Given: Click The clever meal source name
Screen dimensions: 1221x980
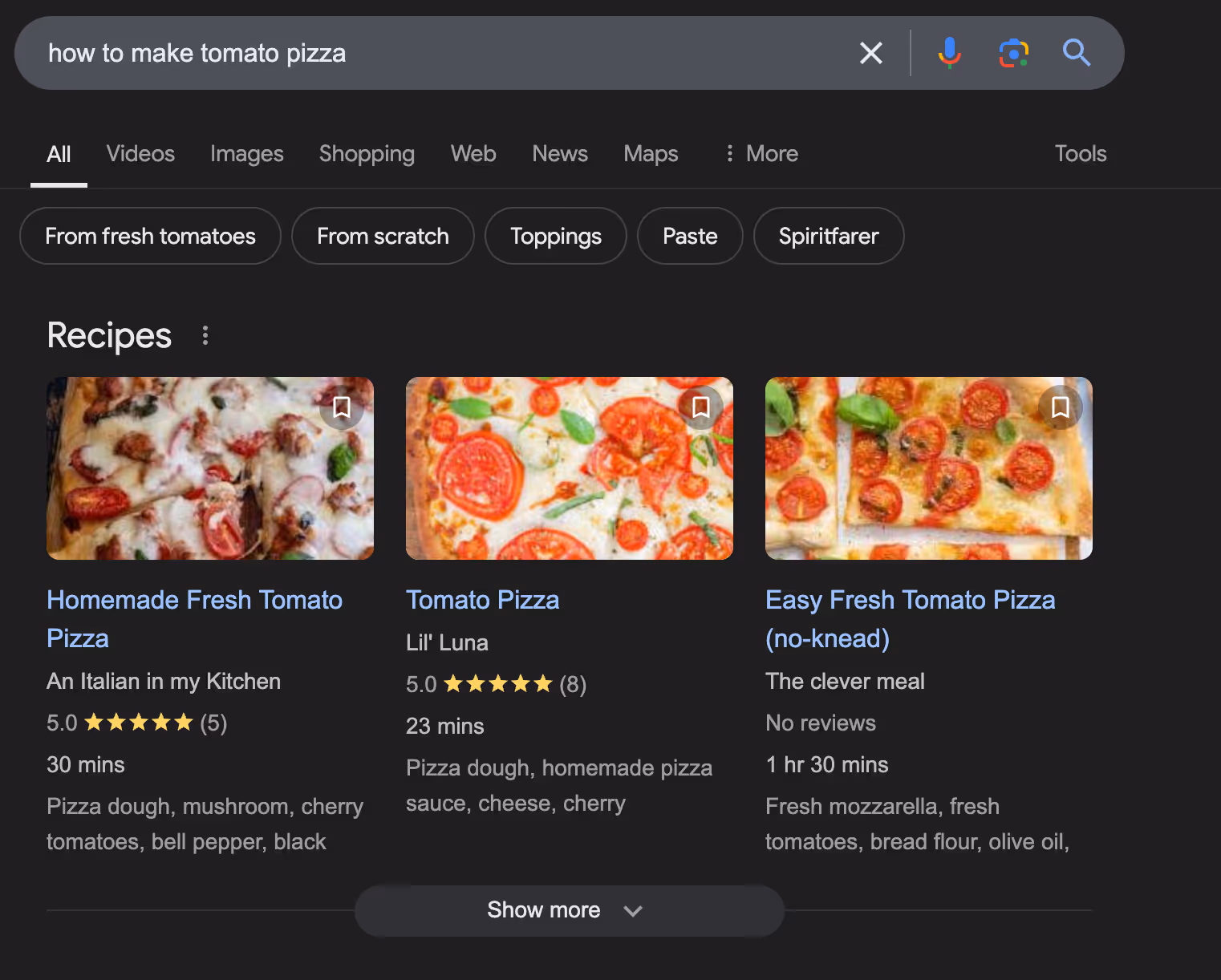Looking at the screenshot, I should coord(845,682).
